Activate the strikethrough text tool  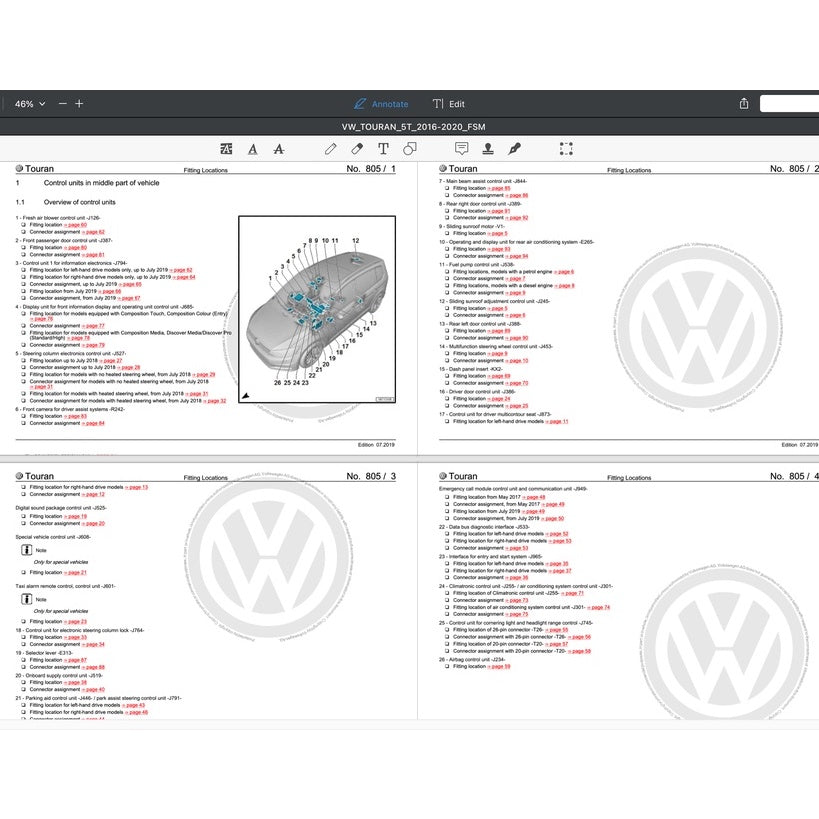point(278,148)
